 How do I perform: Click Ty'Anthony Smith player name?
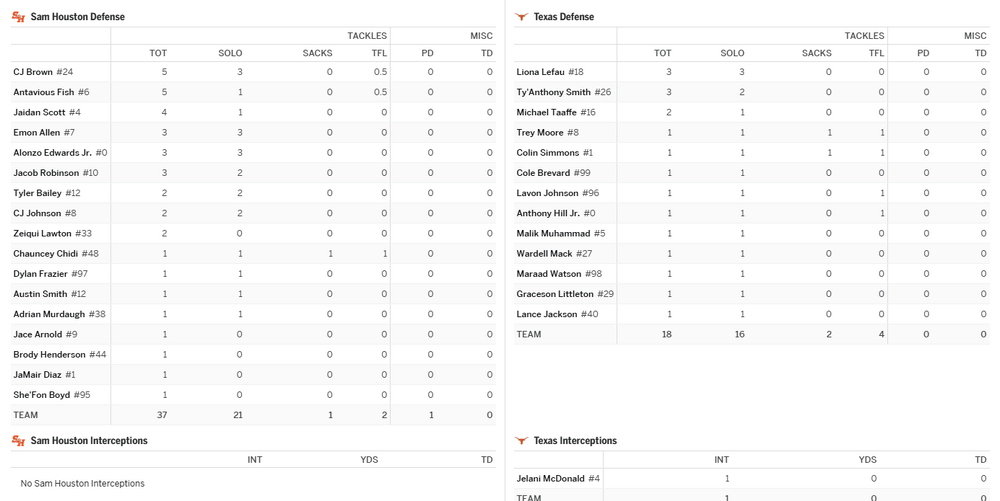click(553, 92)
